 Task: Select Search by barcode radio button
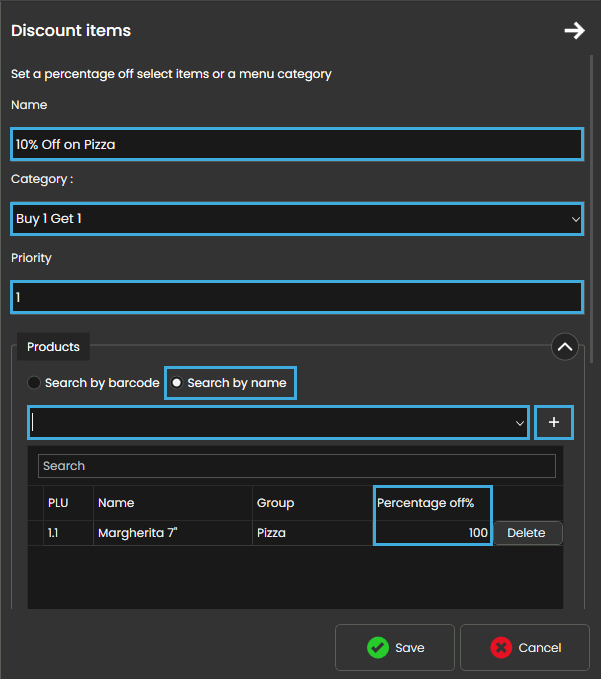pos(34,383)
